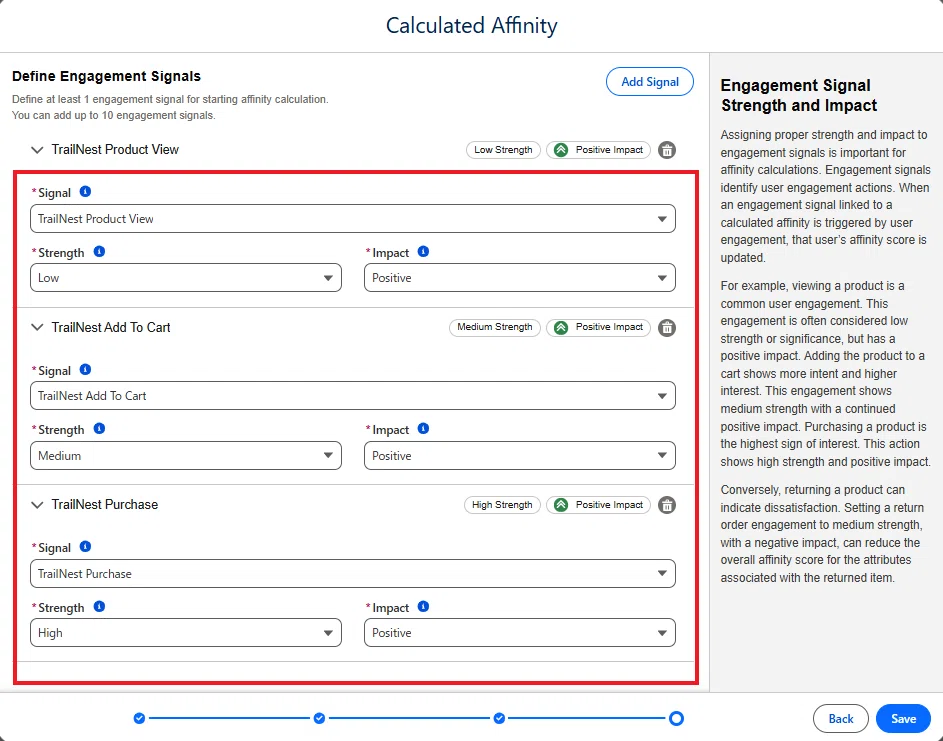Show info for Add To Cart Signal field
Image resolution: width=943 pixels, height=741 pixels.
pyautogui.click(x=85, y=369)
